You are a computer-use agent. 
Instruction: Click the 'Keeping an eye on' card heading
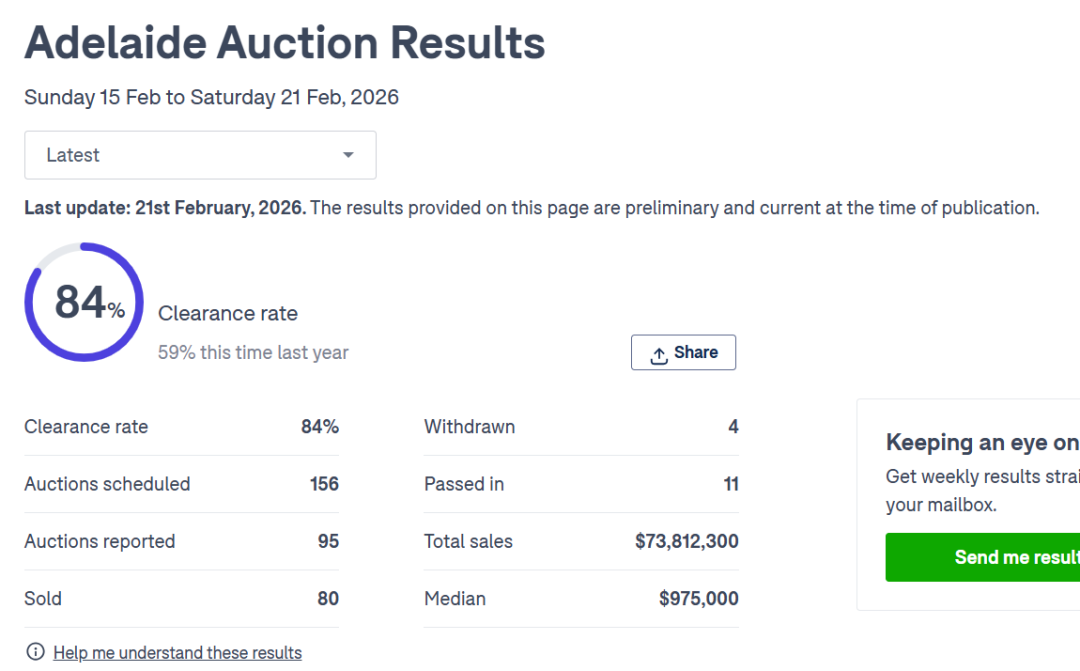pyautogui.click(x=981, y=442)
